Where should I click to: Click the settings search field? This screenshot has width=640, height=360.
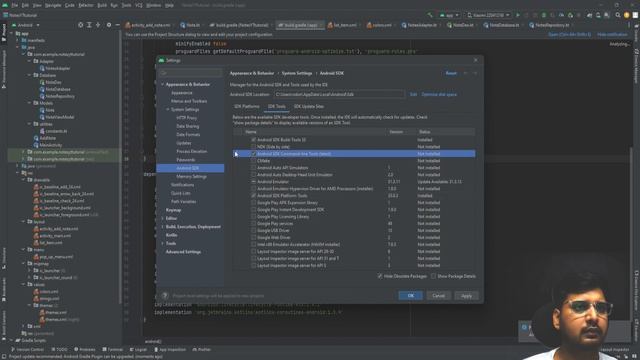pyautogui.click(x=191, y=73)
